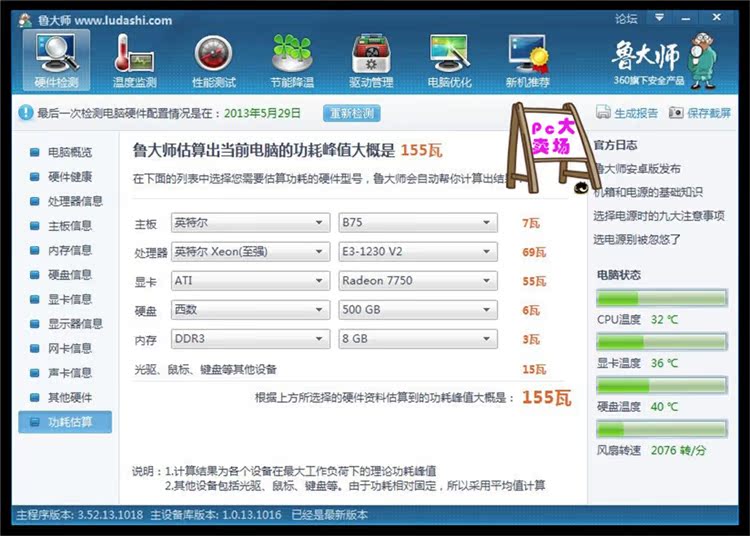Open 性能测试 performance test gauge icon
The height and width of the screenshot is (536, 750).
point(213,60)
